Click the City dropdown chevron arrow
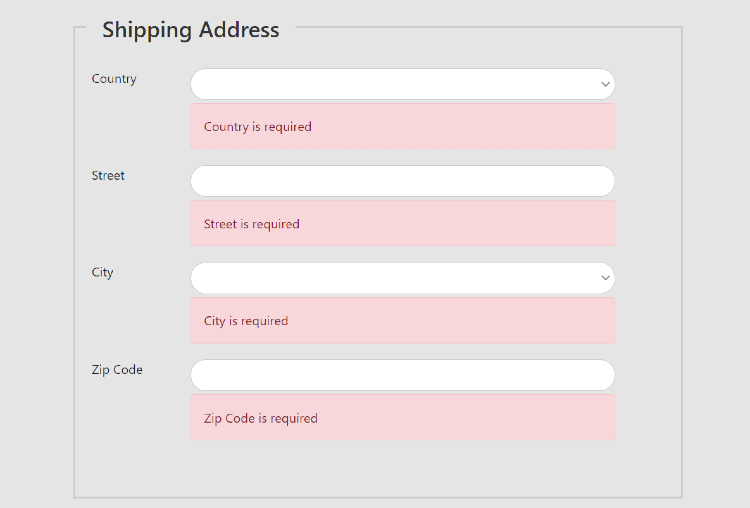The width and height of the screenshot is (750, 508). 605,278
